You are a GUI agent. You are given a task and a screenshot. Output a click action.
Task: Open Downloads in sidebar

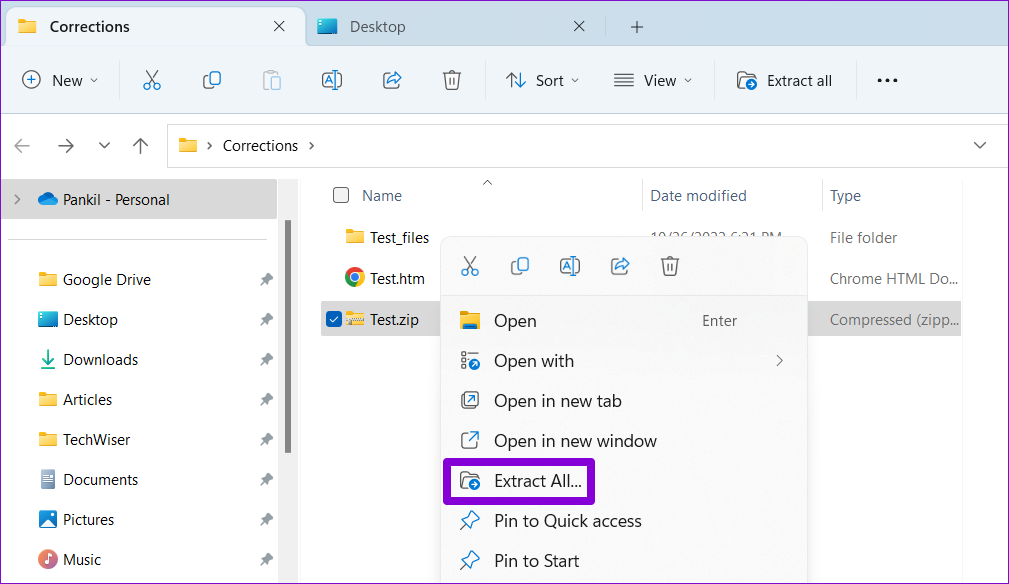click(x=100, y=360)
